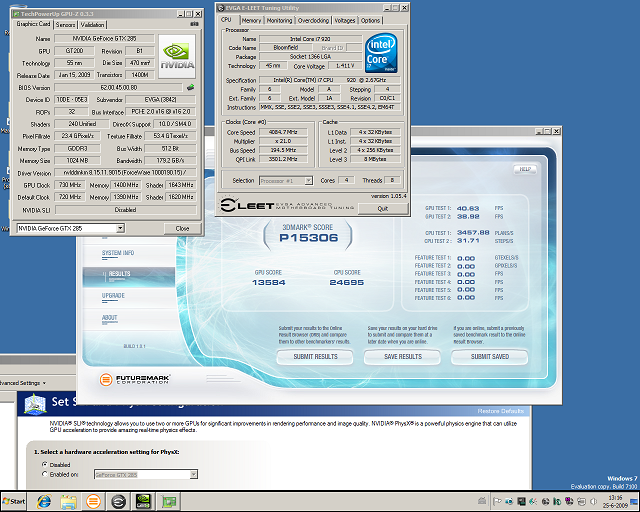
Task: Open Windows Explorer folder icon on taskbar
Action: click(69, 501)
